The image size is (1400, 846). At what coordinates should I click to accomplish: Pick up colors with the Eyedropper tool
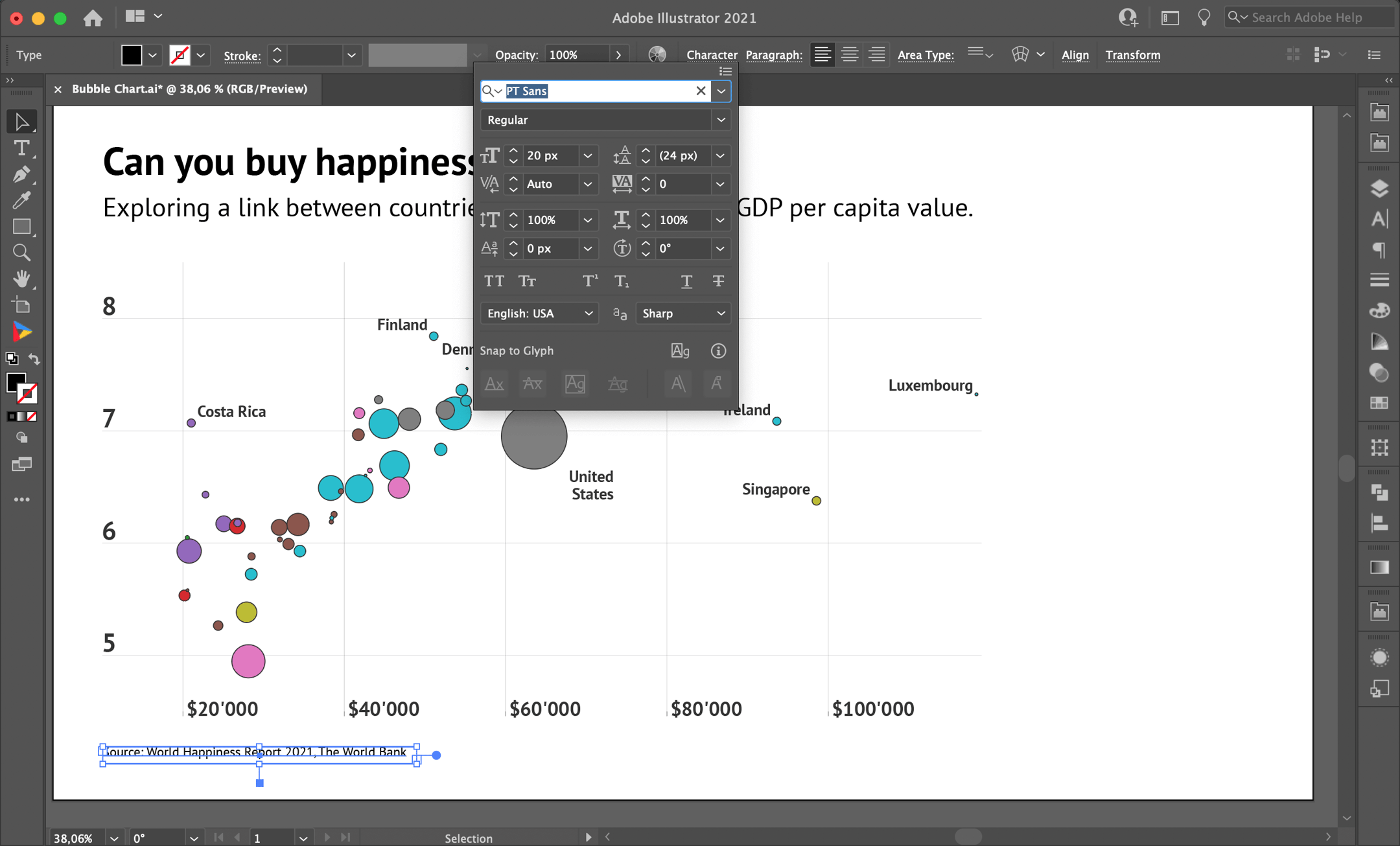coord(21,200)
